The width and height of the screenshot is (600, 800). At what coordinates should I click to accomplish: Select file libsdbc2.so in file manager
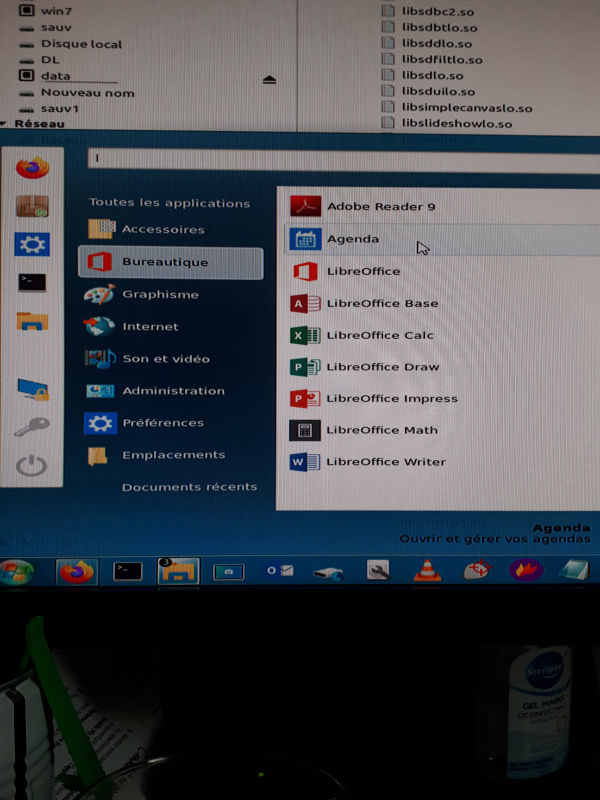pos(429,11)
